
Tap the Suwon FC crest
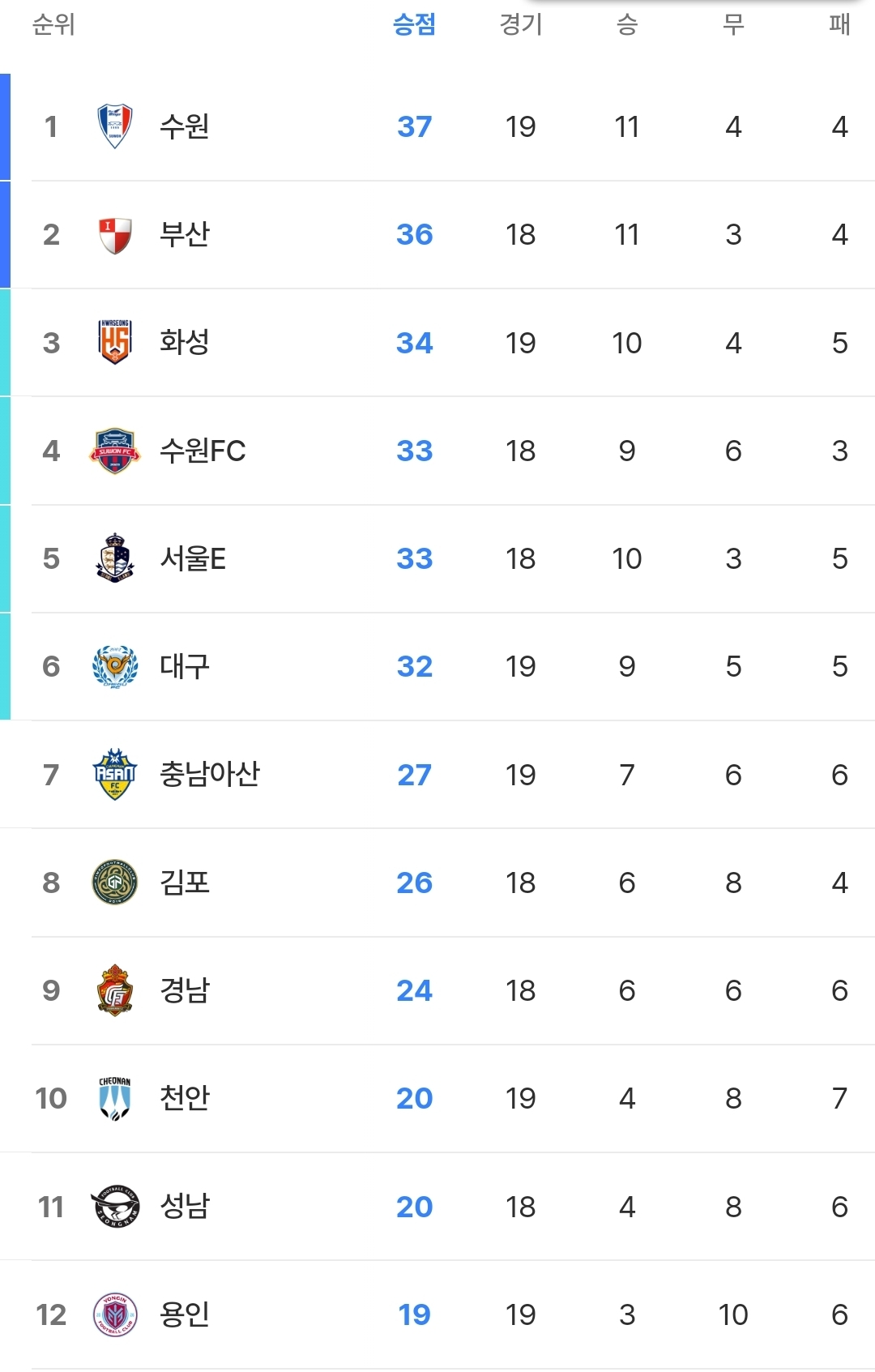click(x=115, y=451)
